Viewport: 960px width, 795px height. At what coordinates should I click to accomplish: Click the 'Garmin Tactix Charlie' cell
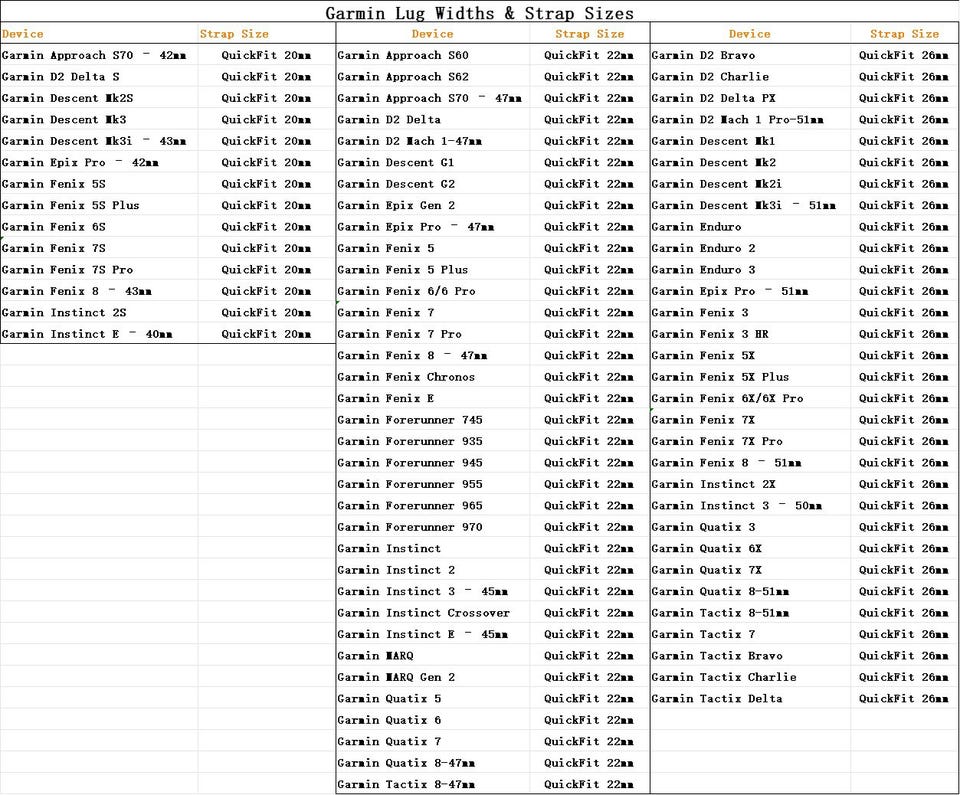tap(750, 677)
